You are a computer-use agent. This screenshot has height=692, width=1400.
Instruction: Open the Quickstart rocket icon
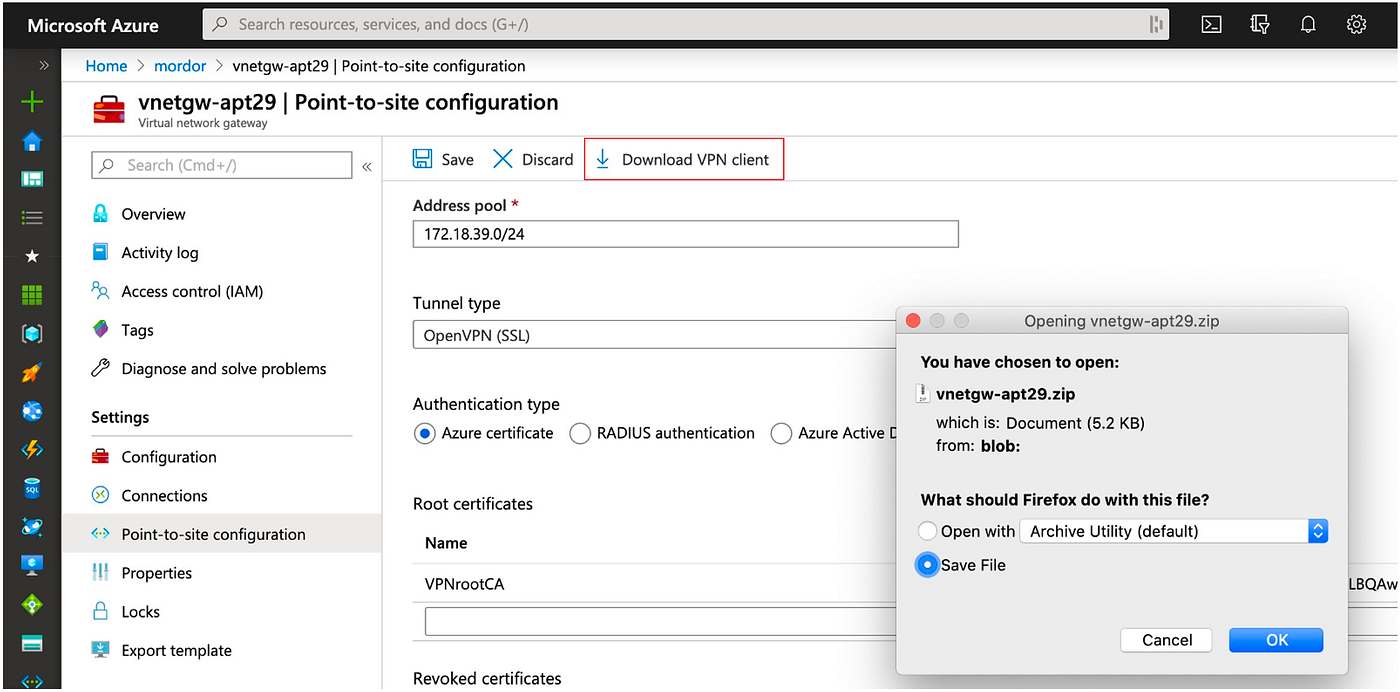(x=32, y=373)
